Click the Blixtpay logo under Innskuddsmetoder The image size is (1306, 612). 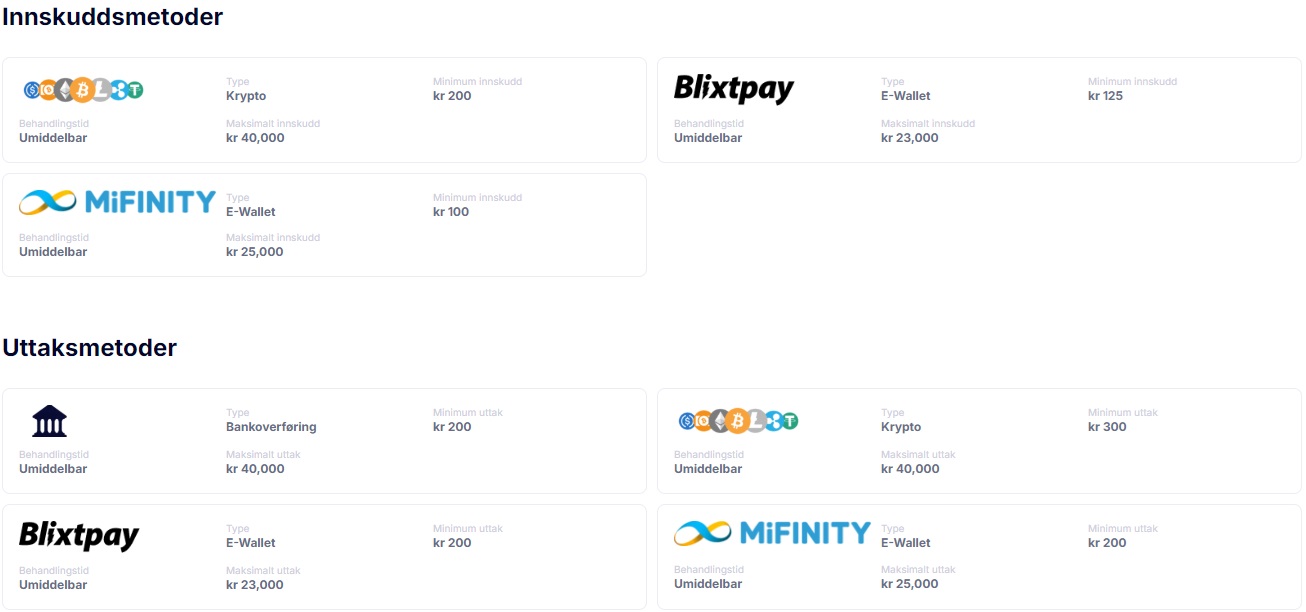[733, 89]
